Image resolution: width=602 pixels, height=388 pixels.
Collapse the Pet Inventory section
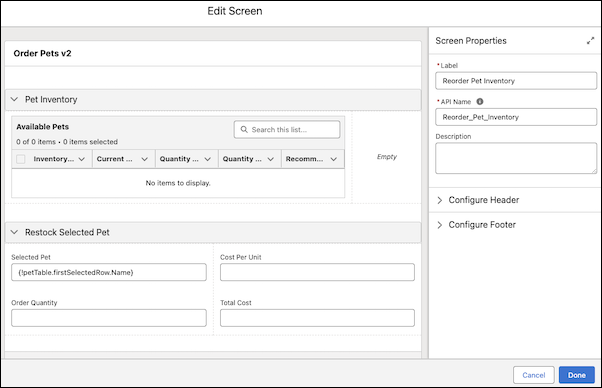pos(15,99)
